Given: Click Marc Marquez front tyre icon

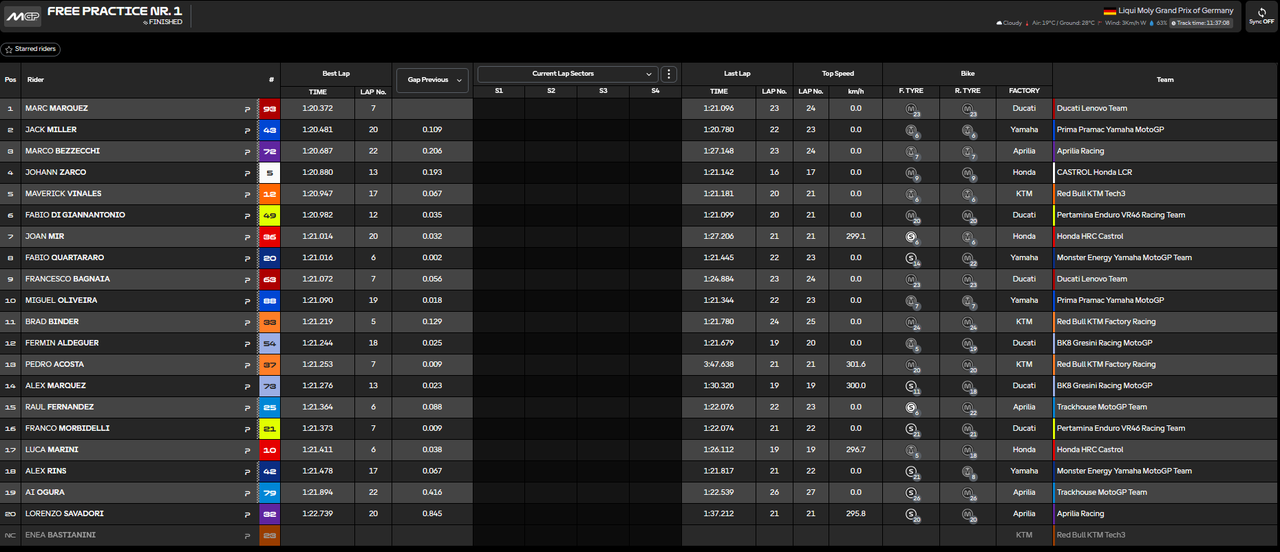Looking at the screenshot, I should coord(911,109).
